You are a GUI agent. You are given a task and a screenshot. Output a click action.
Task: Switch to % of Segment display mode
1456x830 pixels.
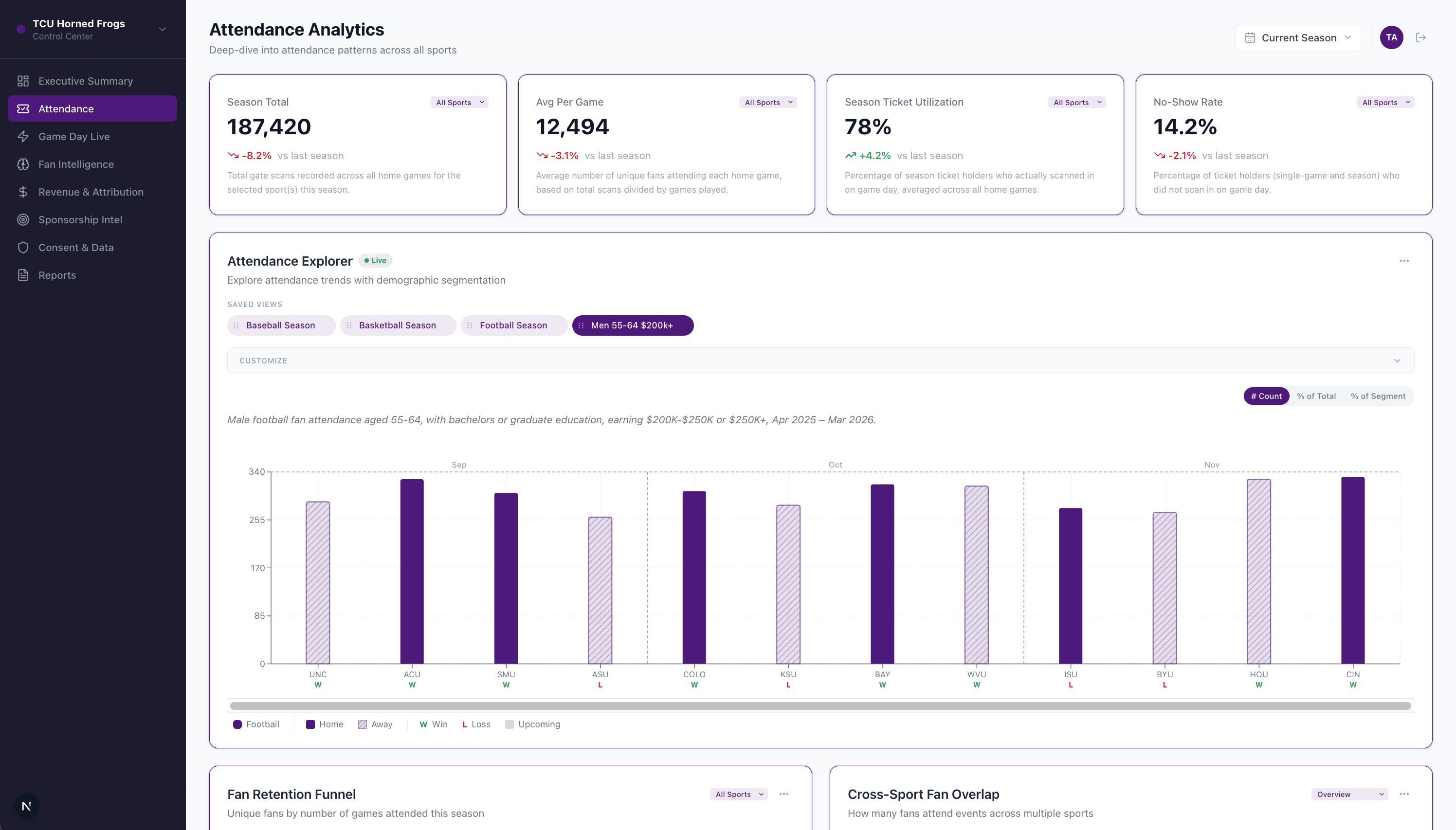point(1377,396)
